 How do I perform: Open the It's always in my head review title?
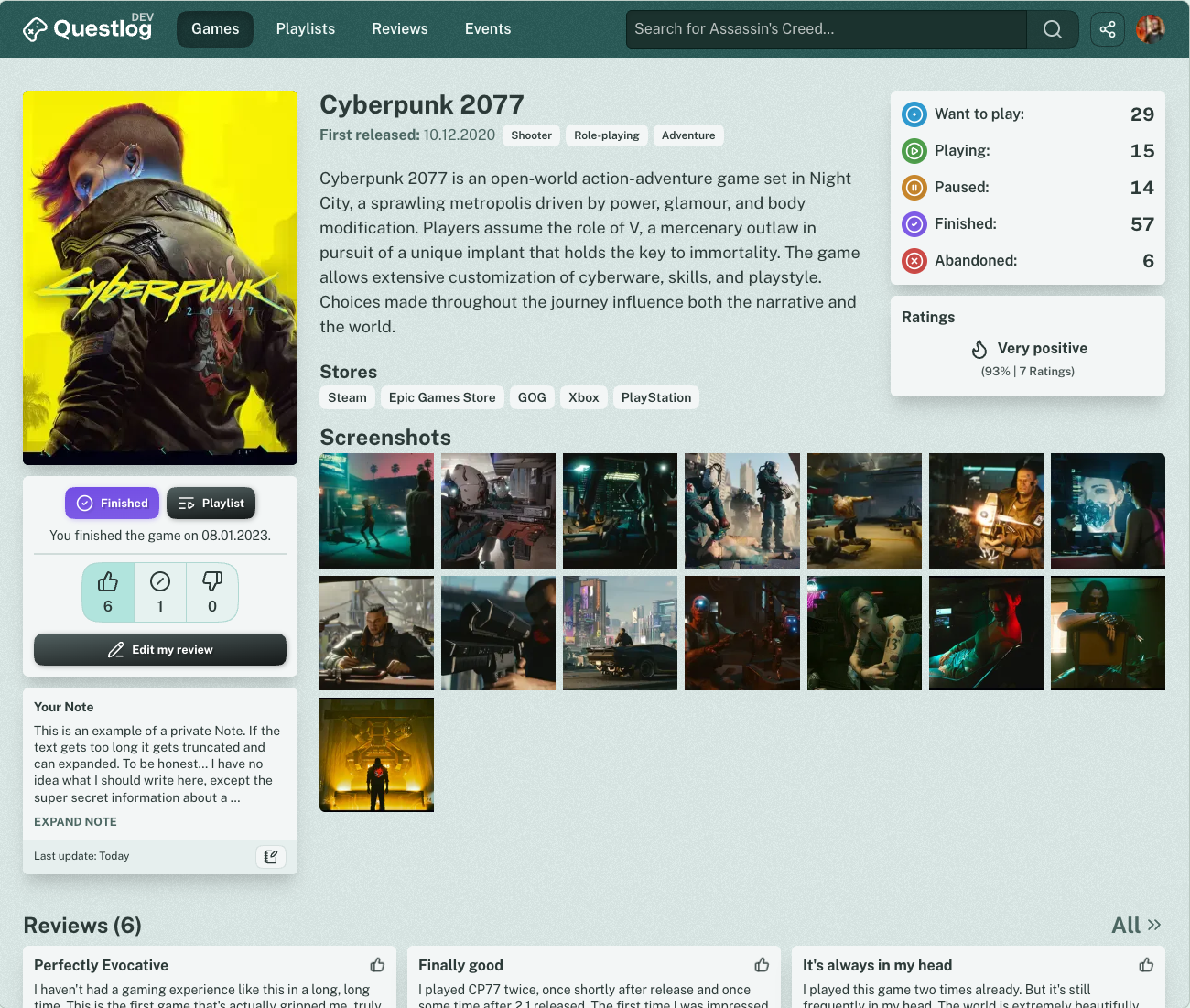click(877, 965)
